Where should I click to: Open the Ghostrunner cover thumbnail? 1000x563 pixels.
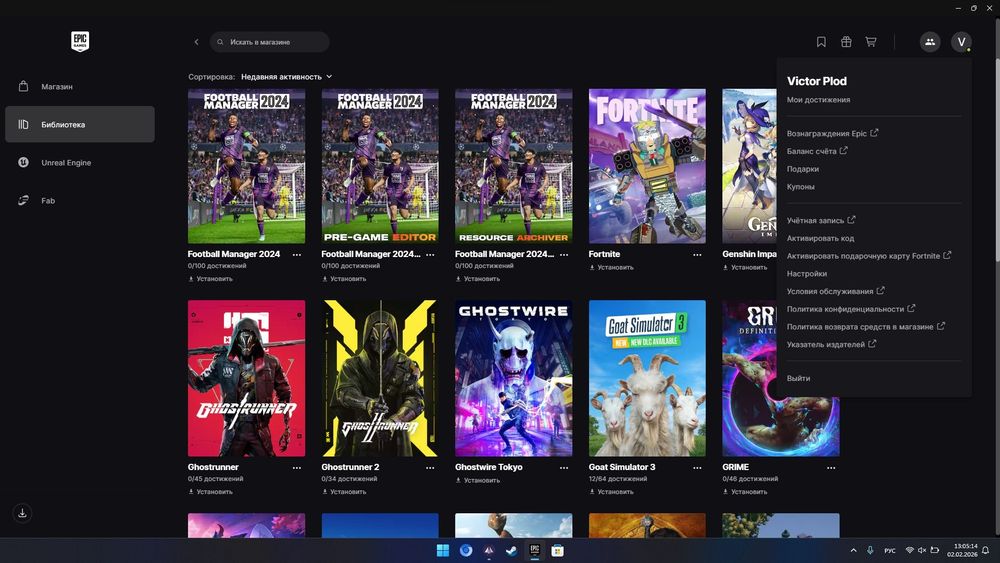pos(246,378)
